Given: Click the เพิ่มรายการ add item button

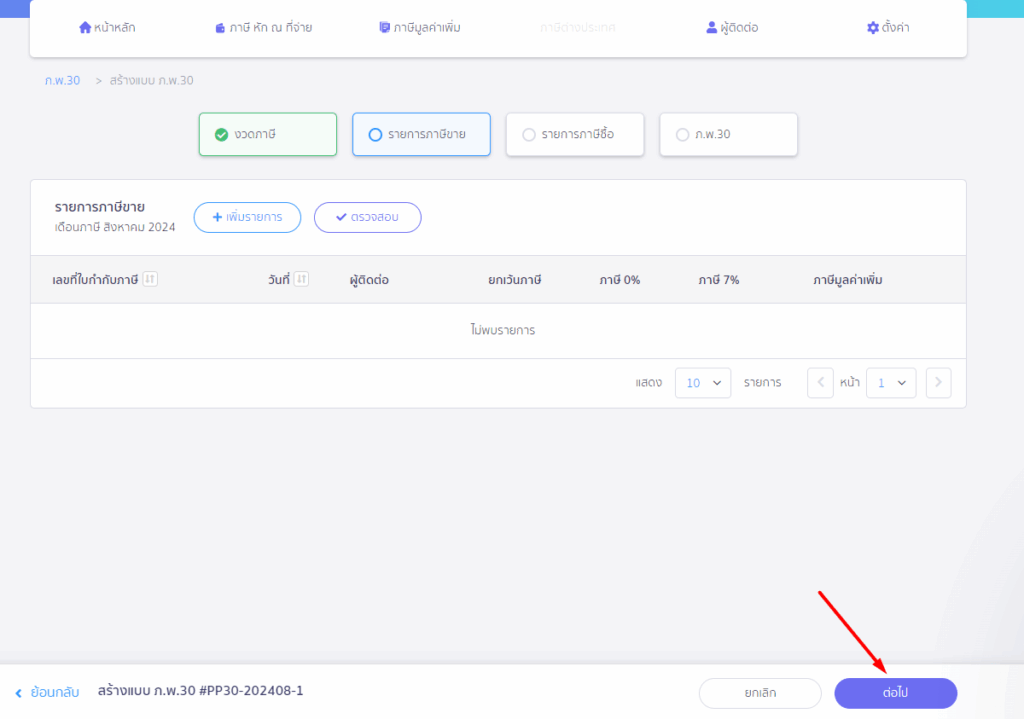Looking at the screenshot, I should (x=247, y=217).
